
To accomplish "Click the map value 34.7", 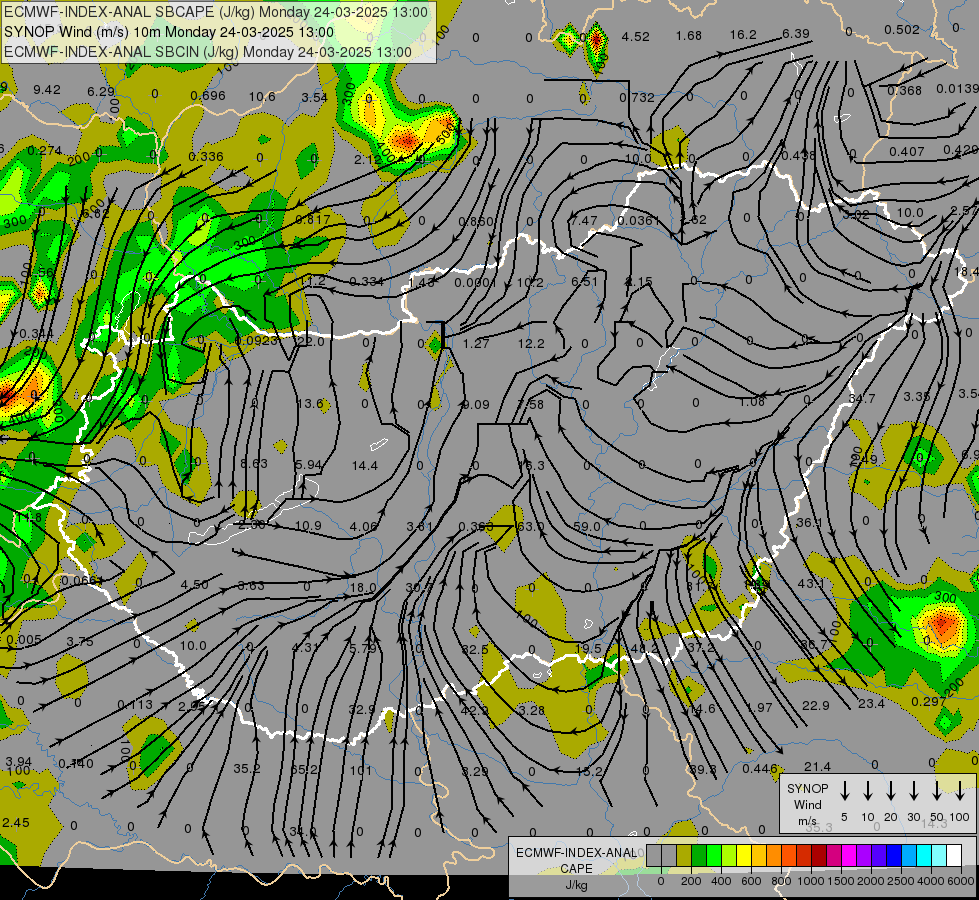I will click(x=862, y=398).
